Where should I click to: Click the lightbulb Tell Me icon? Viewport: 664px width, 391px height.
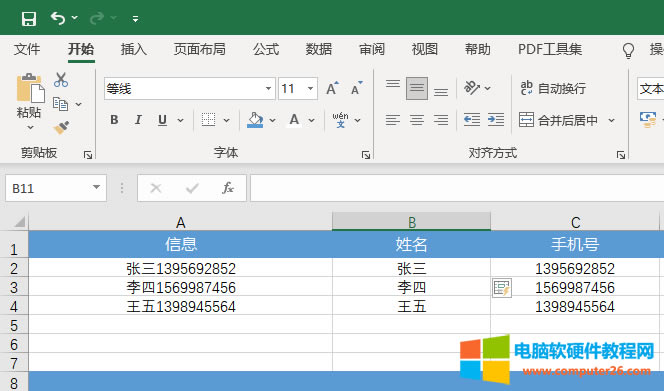pos(628,50)
